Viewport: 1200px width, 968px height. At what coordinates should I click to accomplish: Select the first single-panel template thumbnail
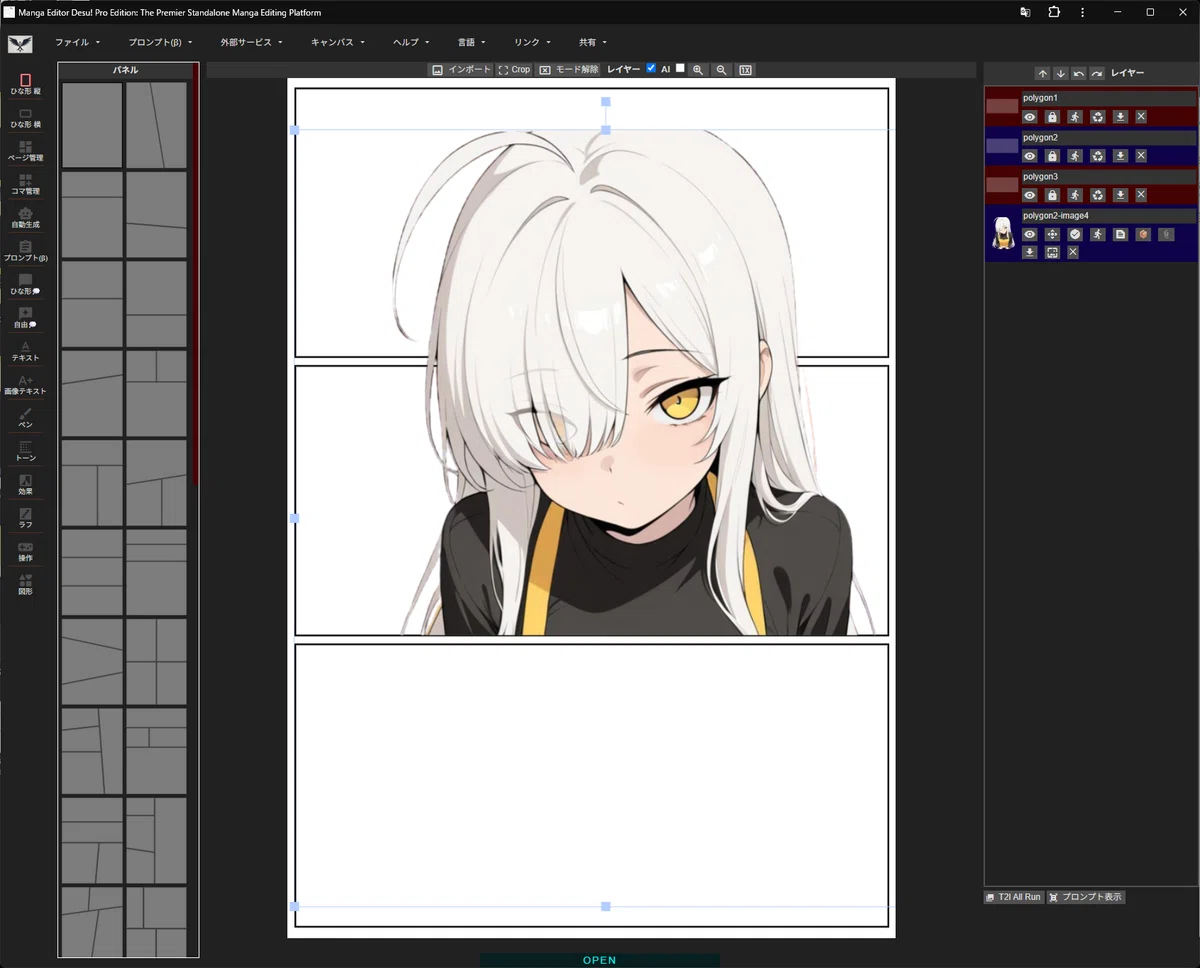(92, 125)
